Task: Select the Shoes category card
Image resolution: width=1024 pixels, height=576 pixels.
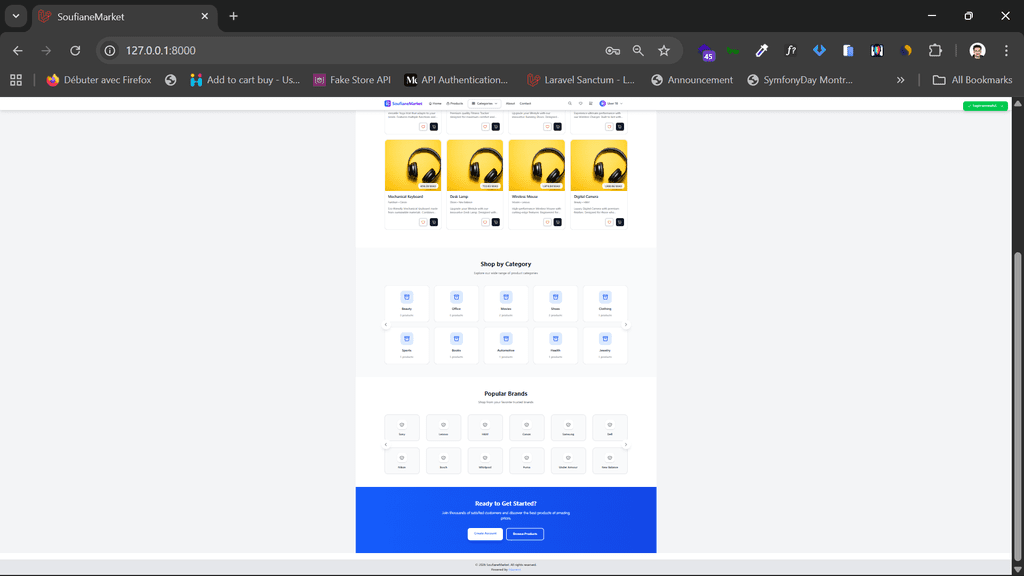Action: (556, 304)
